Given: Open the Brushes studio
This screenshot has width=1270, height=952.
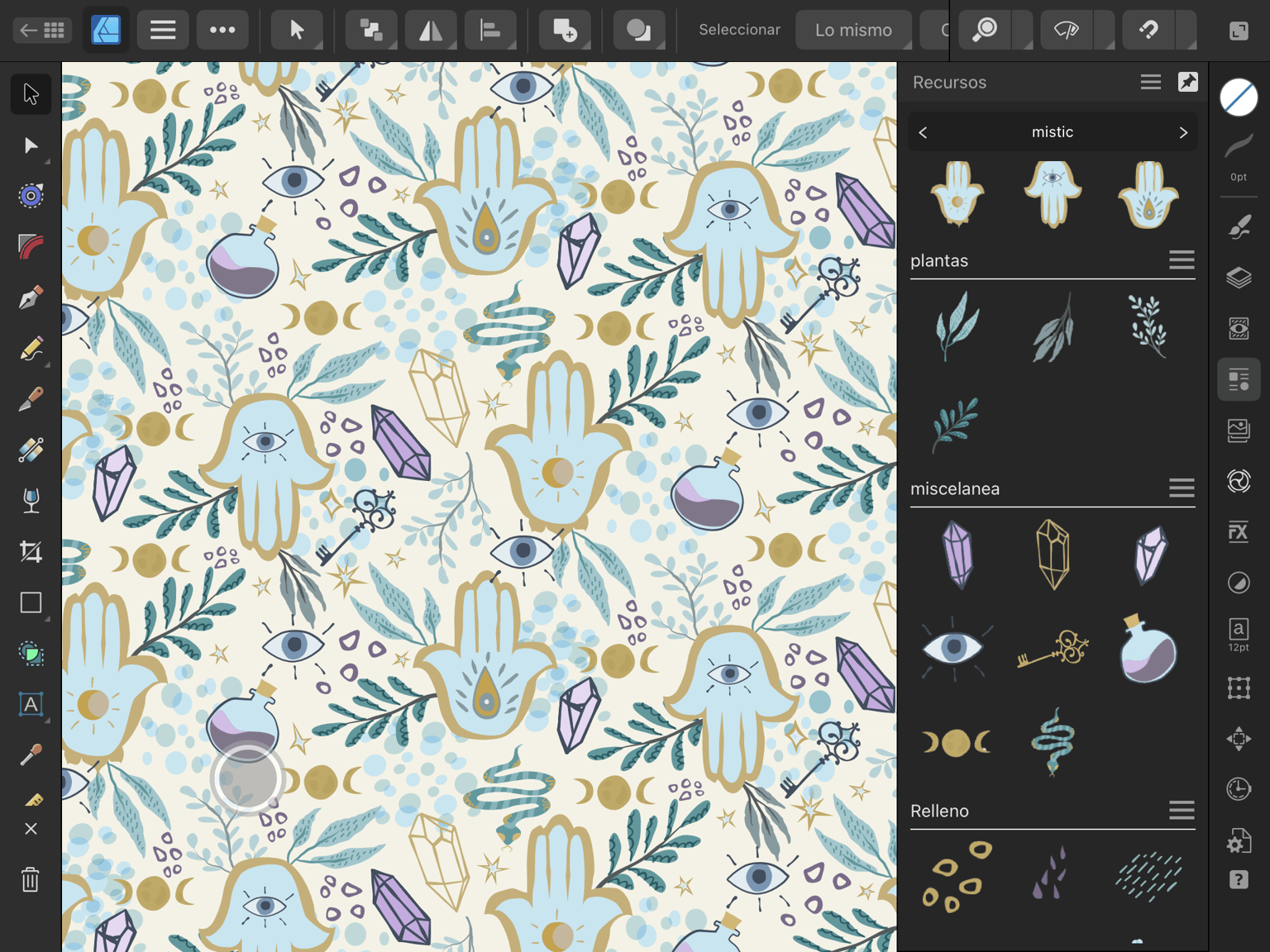Looking at the screenshot, I should pyautogui.click(x=1239, y=226).
